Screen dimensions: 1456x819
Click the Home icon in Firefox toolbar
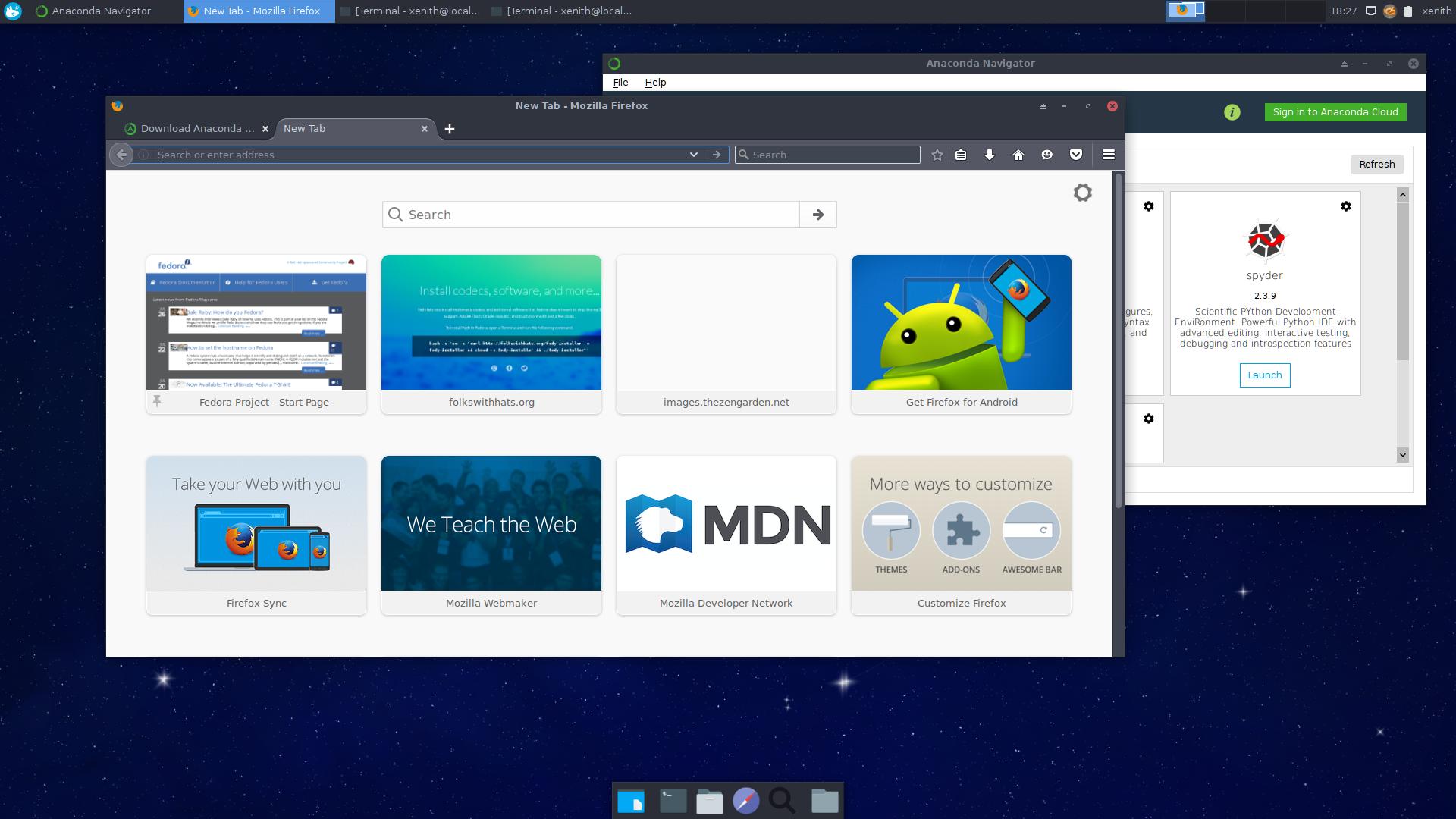(x=1018, y=155)
